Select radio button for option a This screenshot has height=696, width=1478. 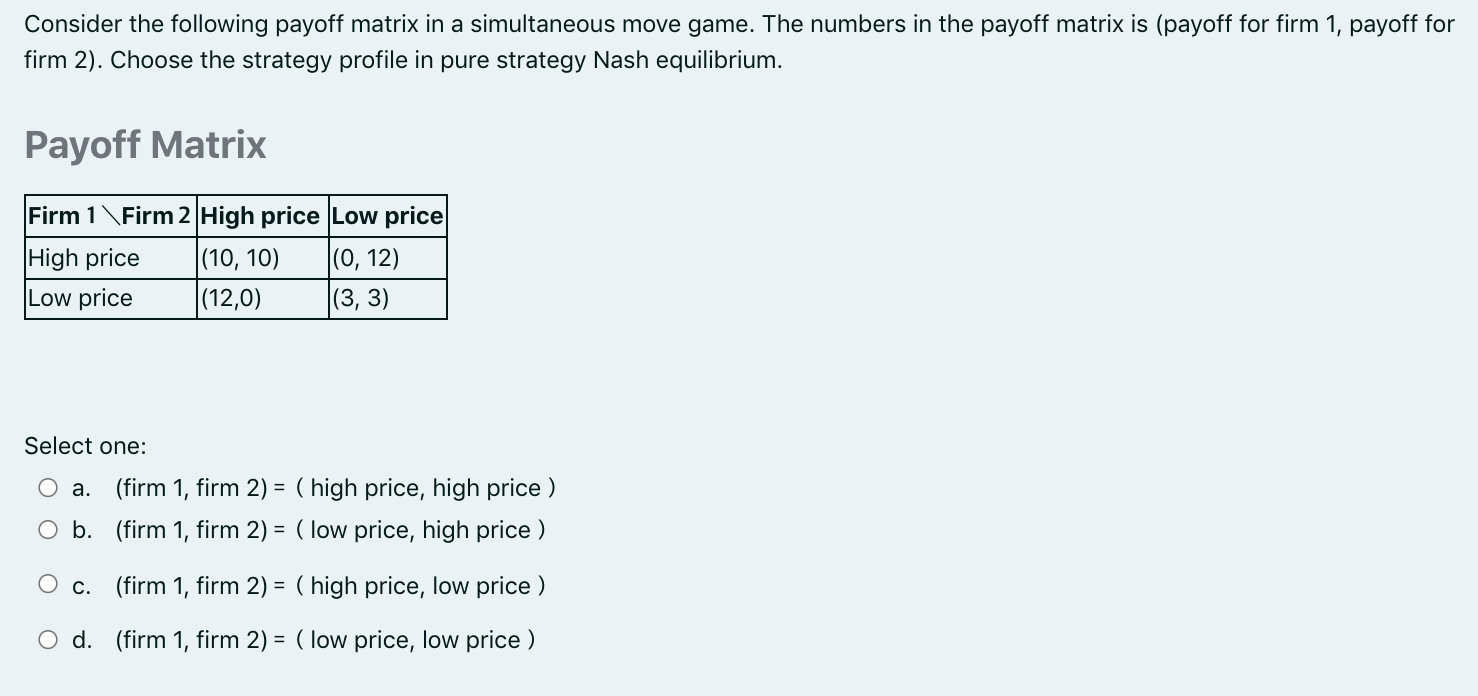(x=46, y=488)
